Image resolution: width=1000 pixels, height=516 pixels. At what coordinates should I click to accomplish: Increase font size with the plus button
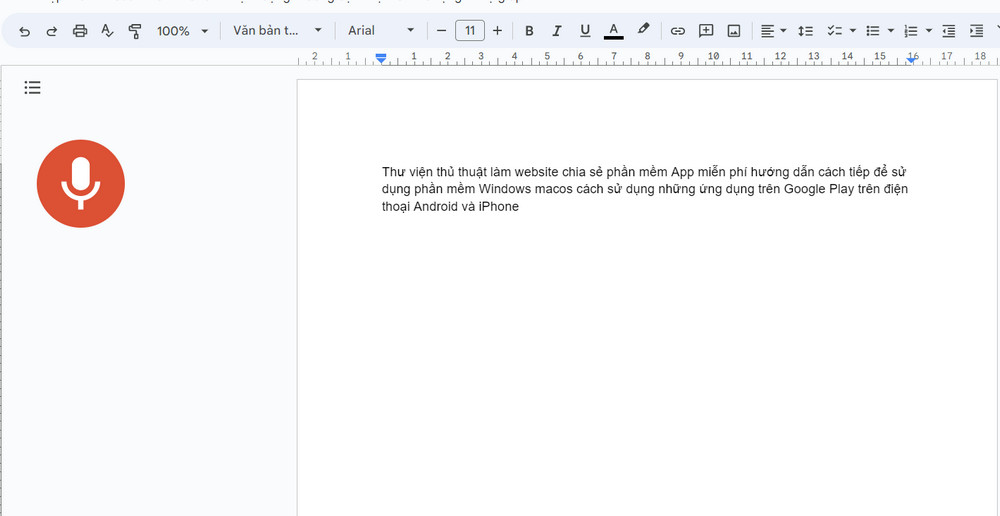(498, 31)
